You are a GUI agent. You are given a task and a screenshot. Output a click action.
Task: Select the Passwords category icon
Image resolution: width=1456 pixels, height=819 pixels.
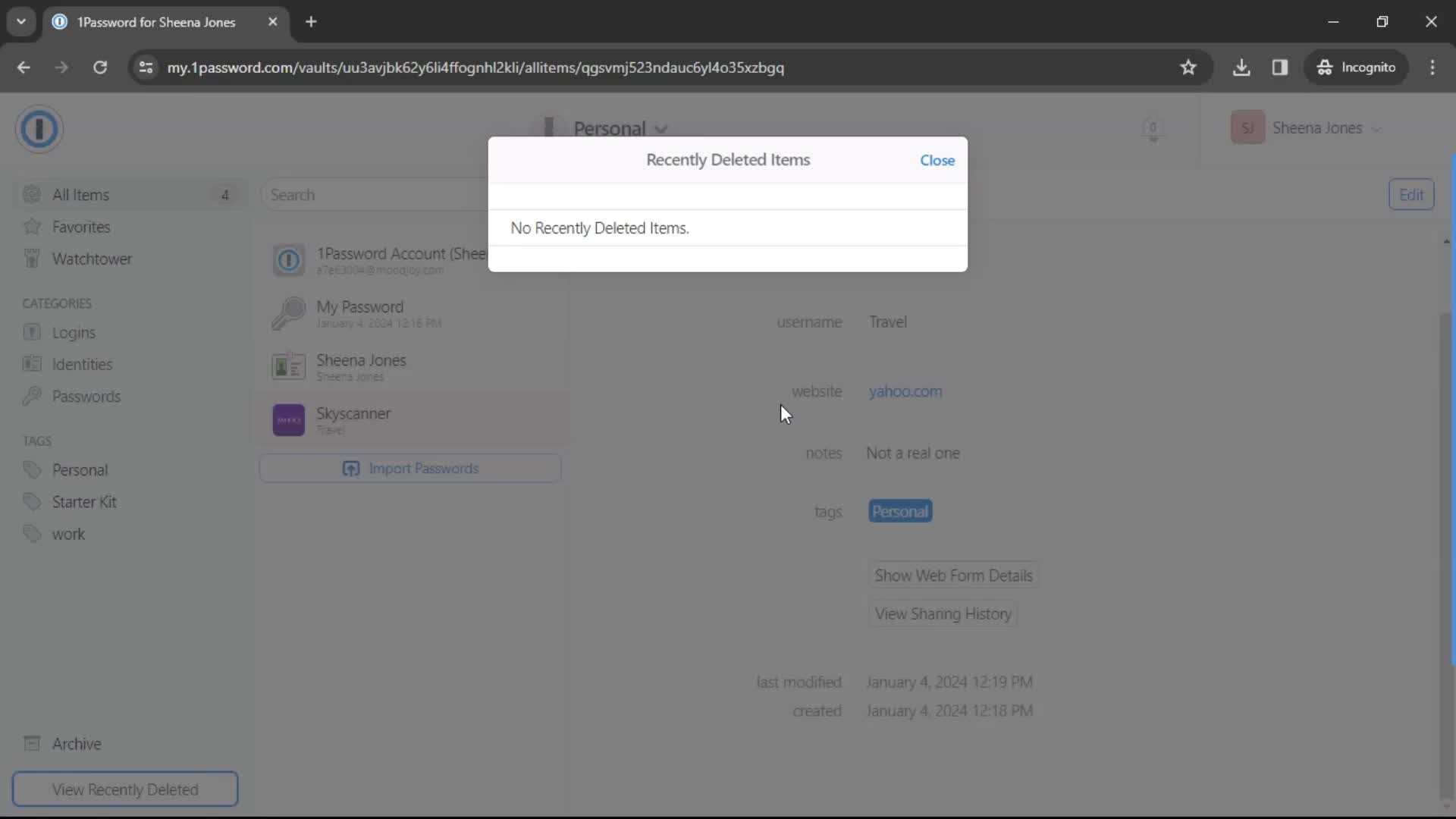tap(31, 396)
